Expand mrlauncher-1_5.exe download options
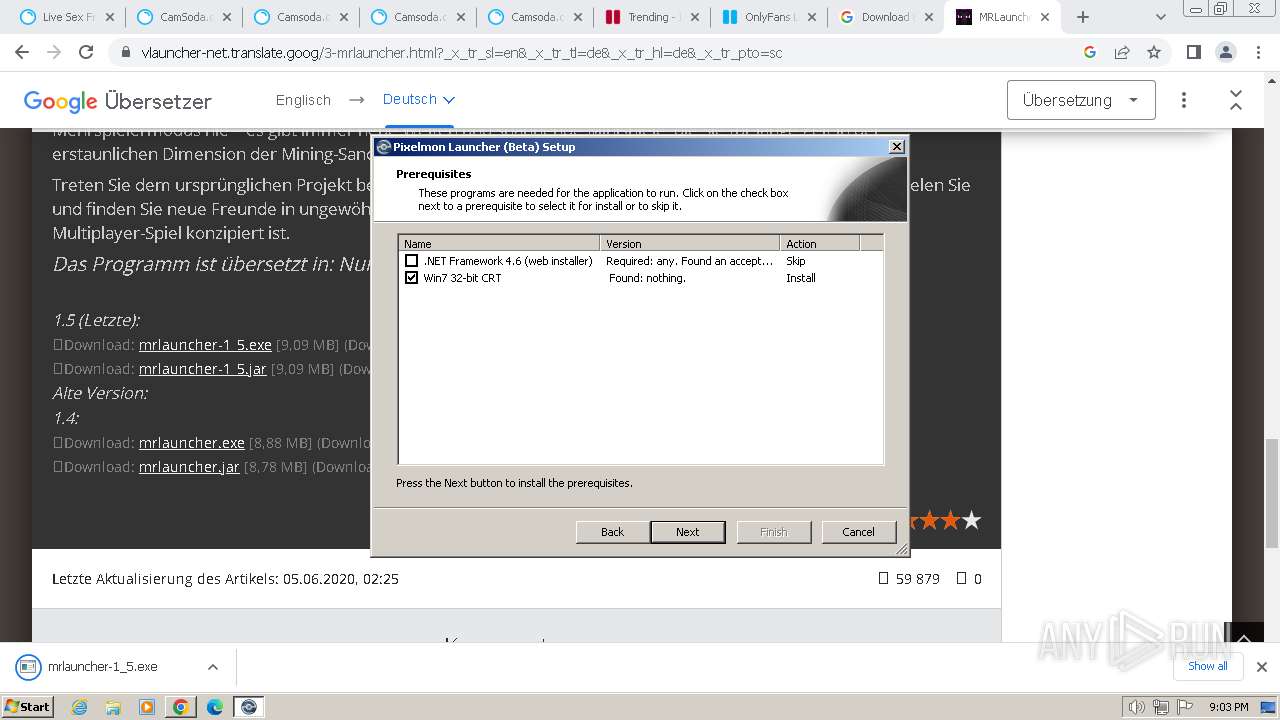 click(212, 667)
